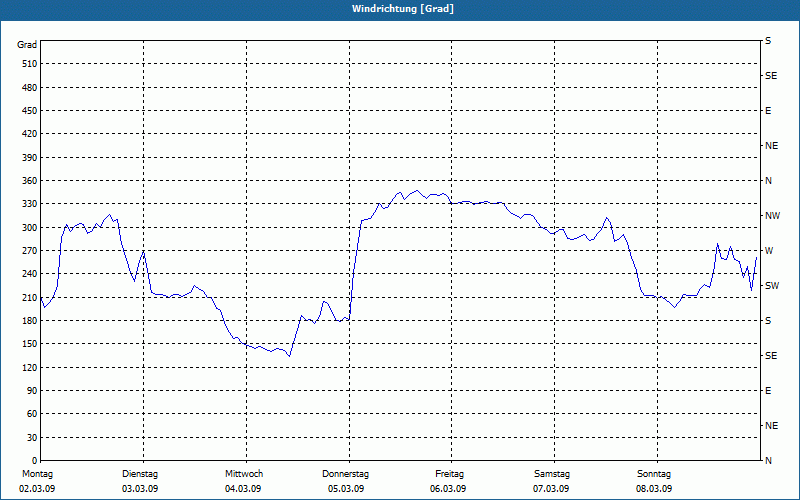The image size is (800, 500).
Task: Click the 'Sonntag' day label
Action: pyautogui.click(x=654, y=474)
